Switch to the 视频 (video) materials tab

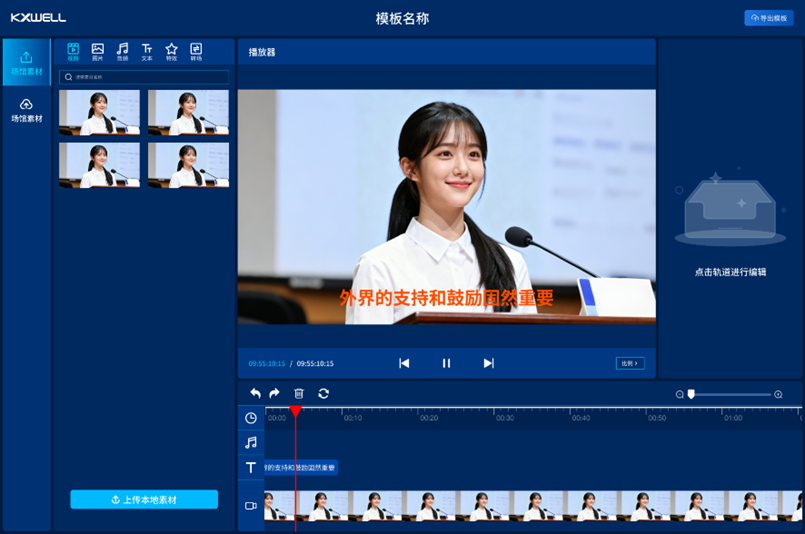[x=73, y=52]
